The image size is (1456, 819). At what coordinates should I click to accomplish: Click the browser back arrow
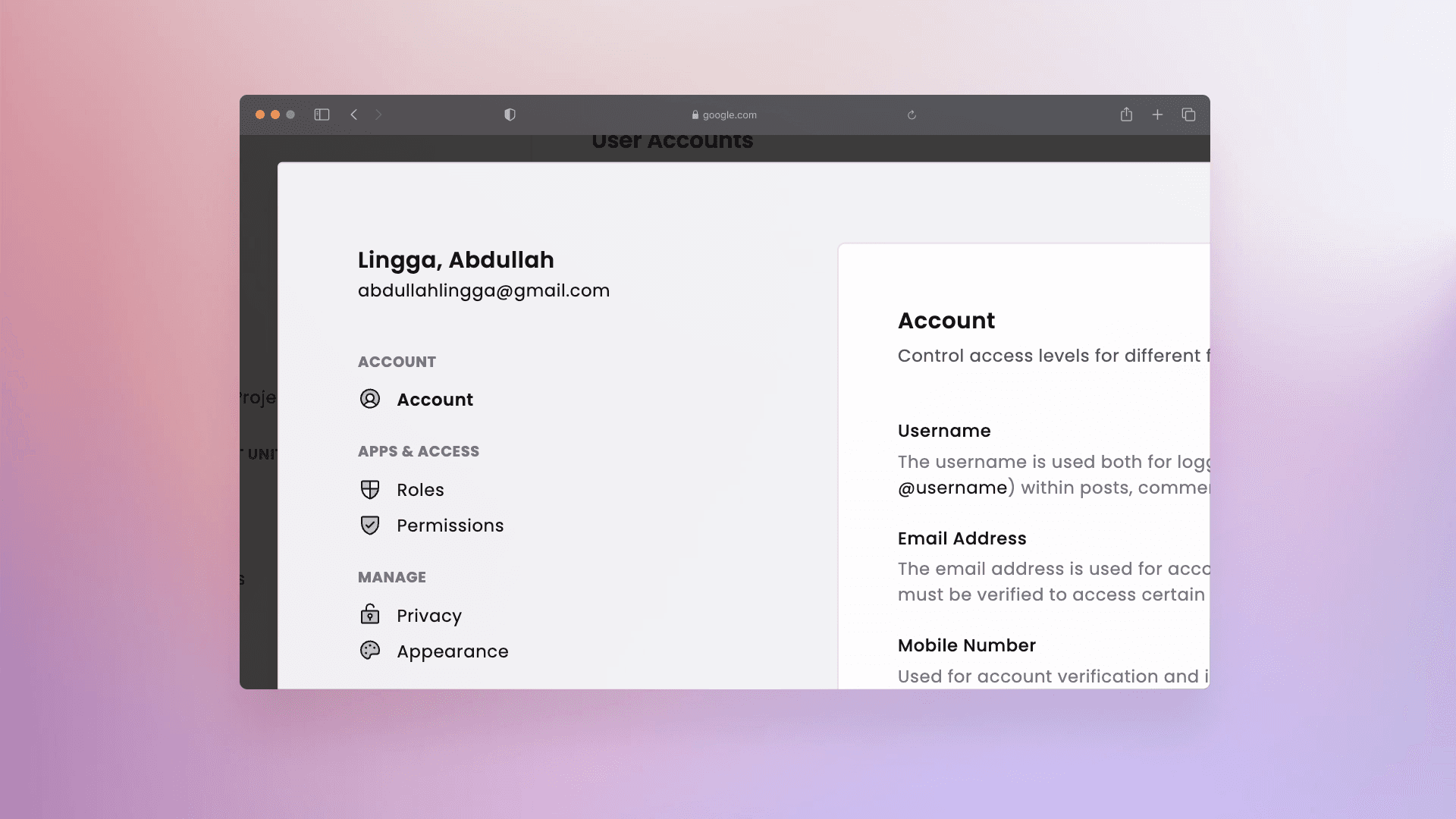354,115
